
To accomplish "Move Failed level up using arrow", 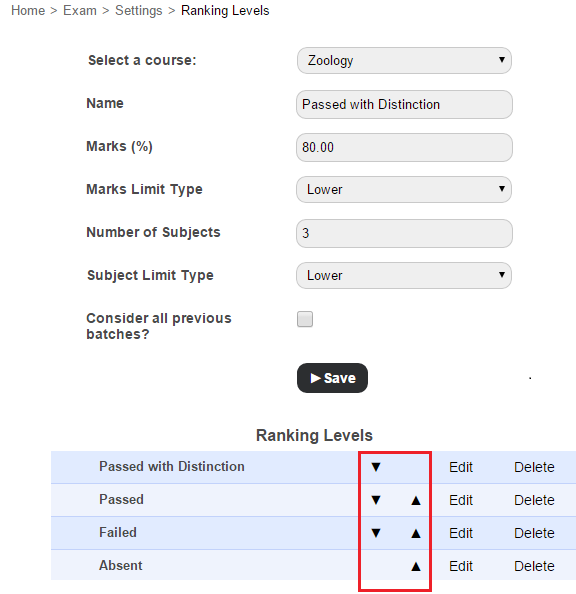I will point(416,533).
